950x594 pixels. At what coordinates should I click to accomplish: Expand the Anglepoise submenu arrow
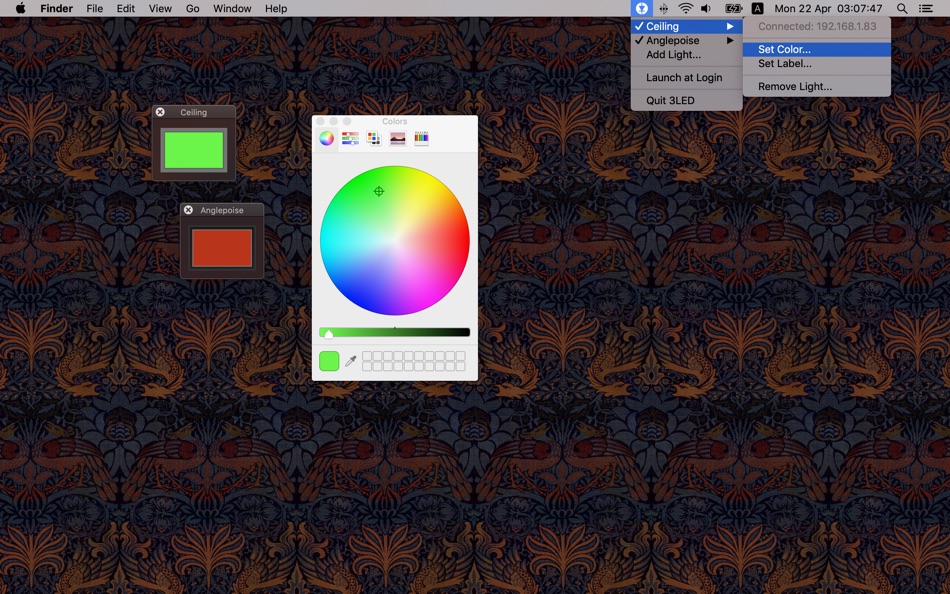click(x=730, y=41)
